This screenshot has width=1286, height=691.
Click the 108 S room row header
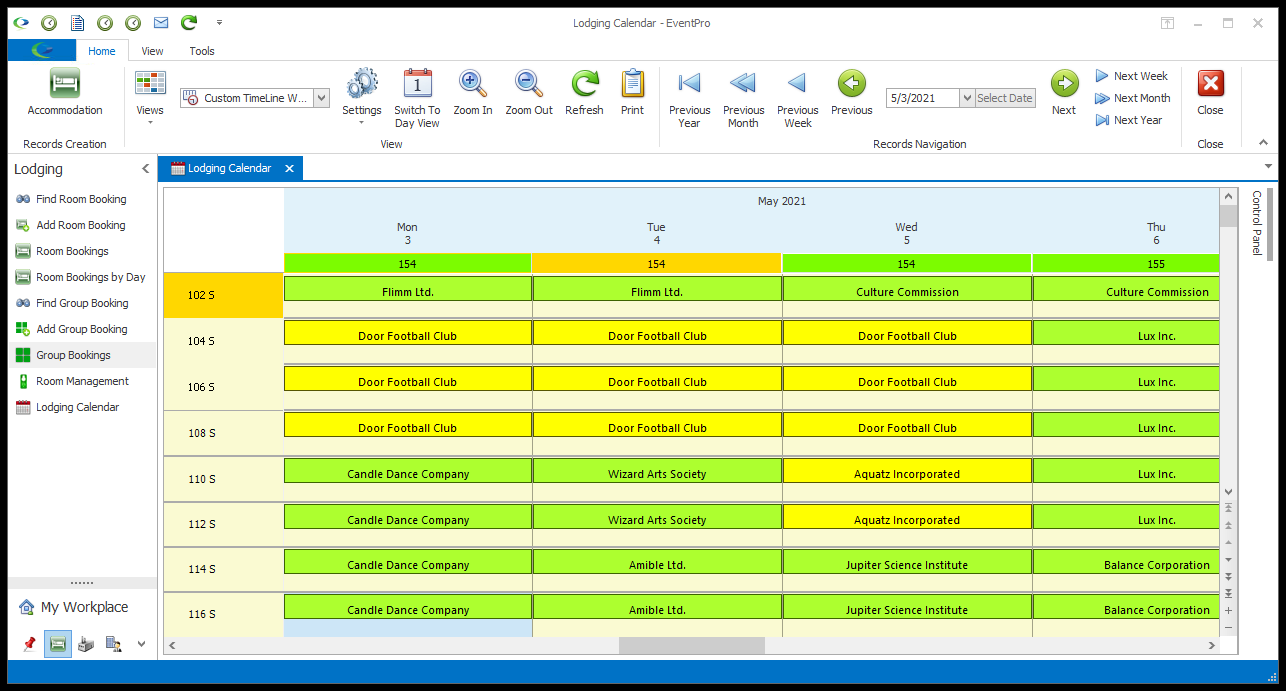[224, 433]
